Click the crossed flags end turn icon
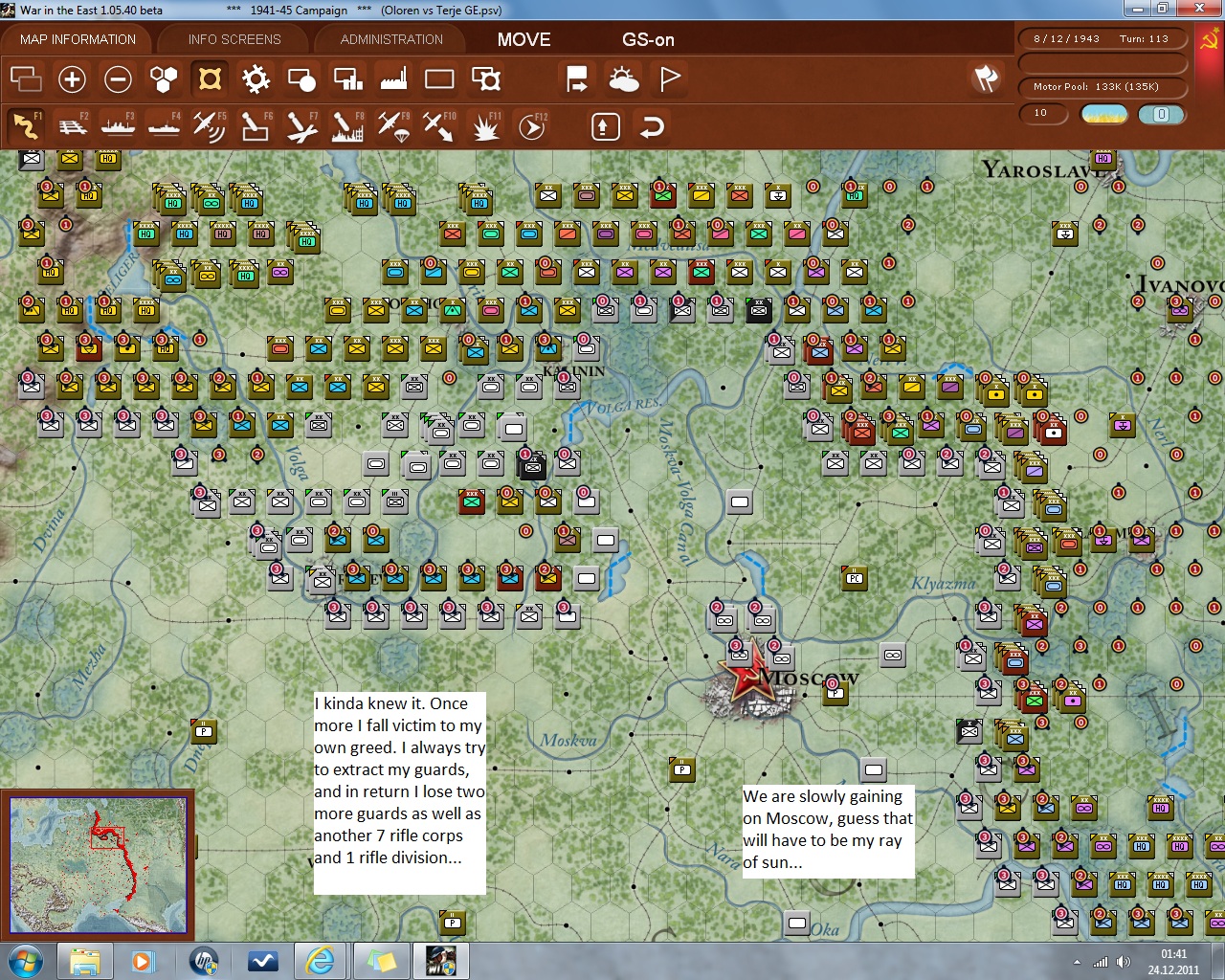 (987, 78)
